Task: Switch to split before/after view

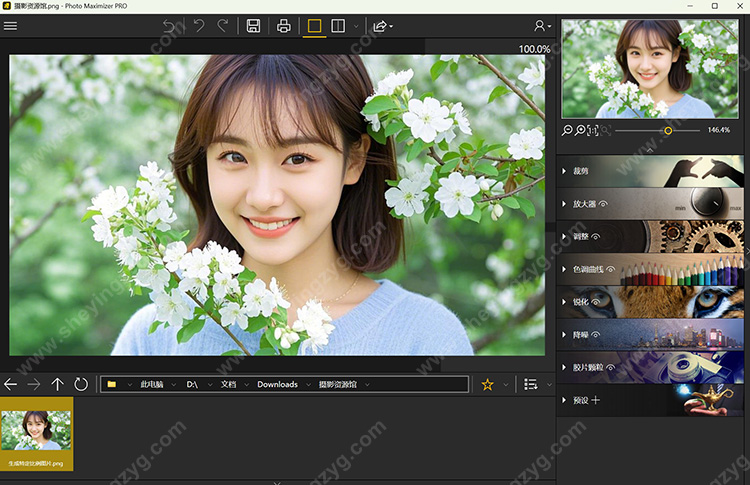Action: (338, 26)
